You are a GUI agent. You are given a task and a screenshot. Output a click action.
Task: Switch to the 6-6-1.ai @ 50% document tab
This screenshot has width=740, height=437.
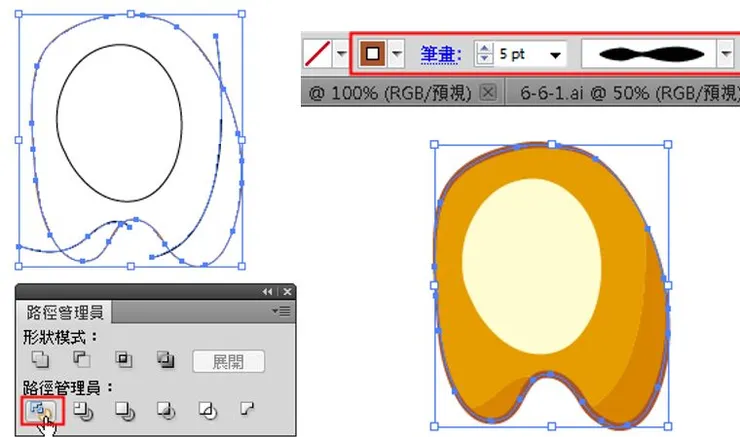click(630, 93)
